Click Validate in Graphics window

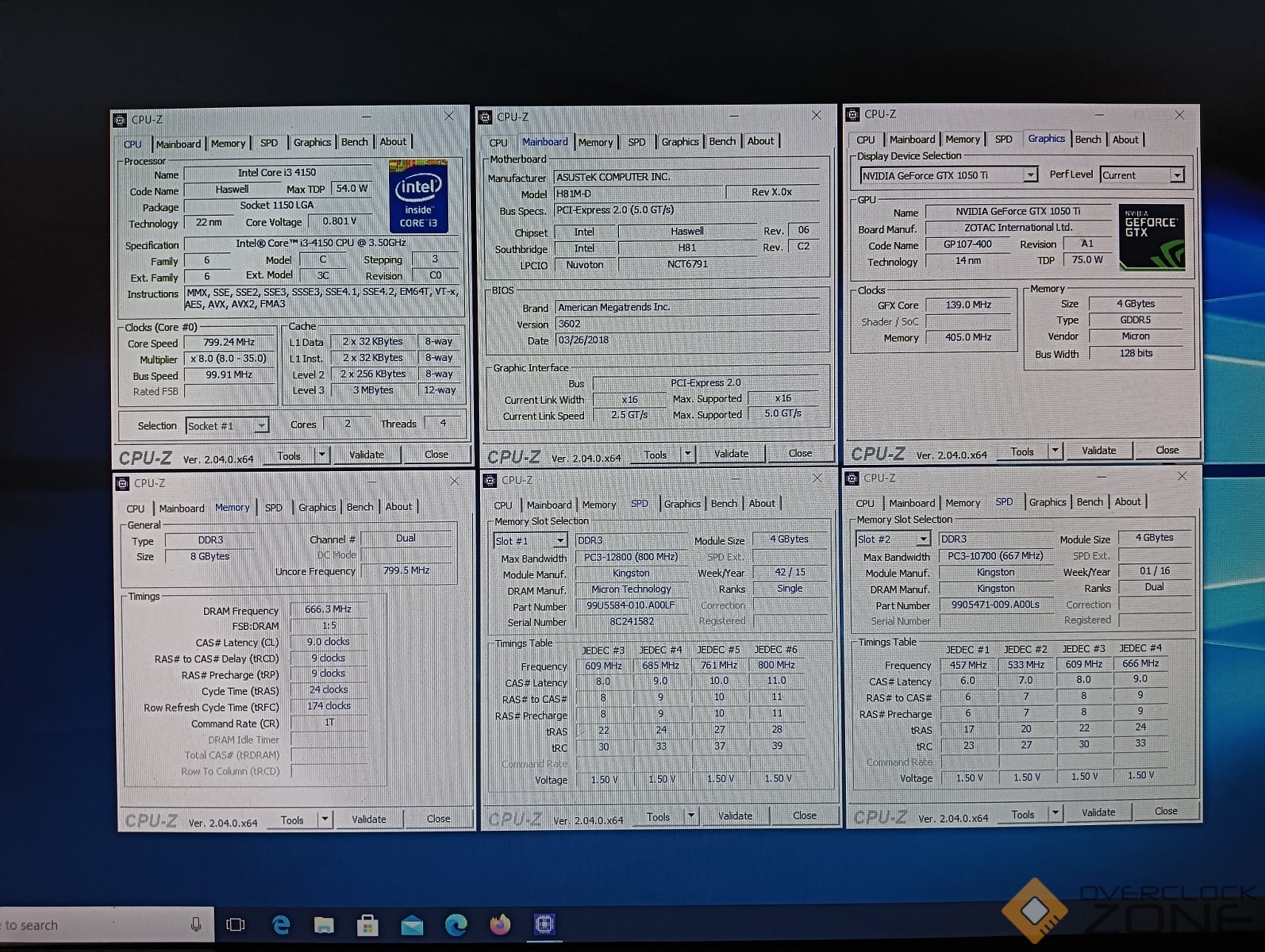click(1098, 451)
